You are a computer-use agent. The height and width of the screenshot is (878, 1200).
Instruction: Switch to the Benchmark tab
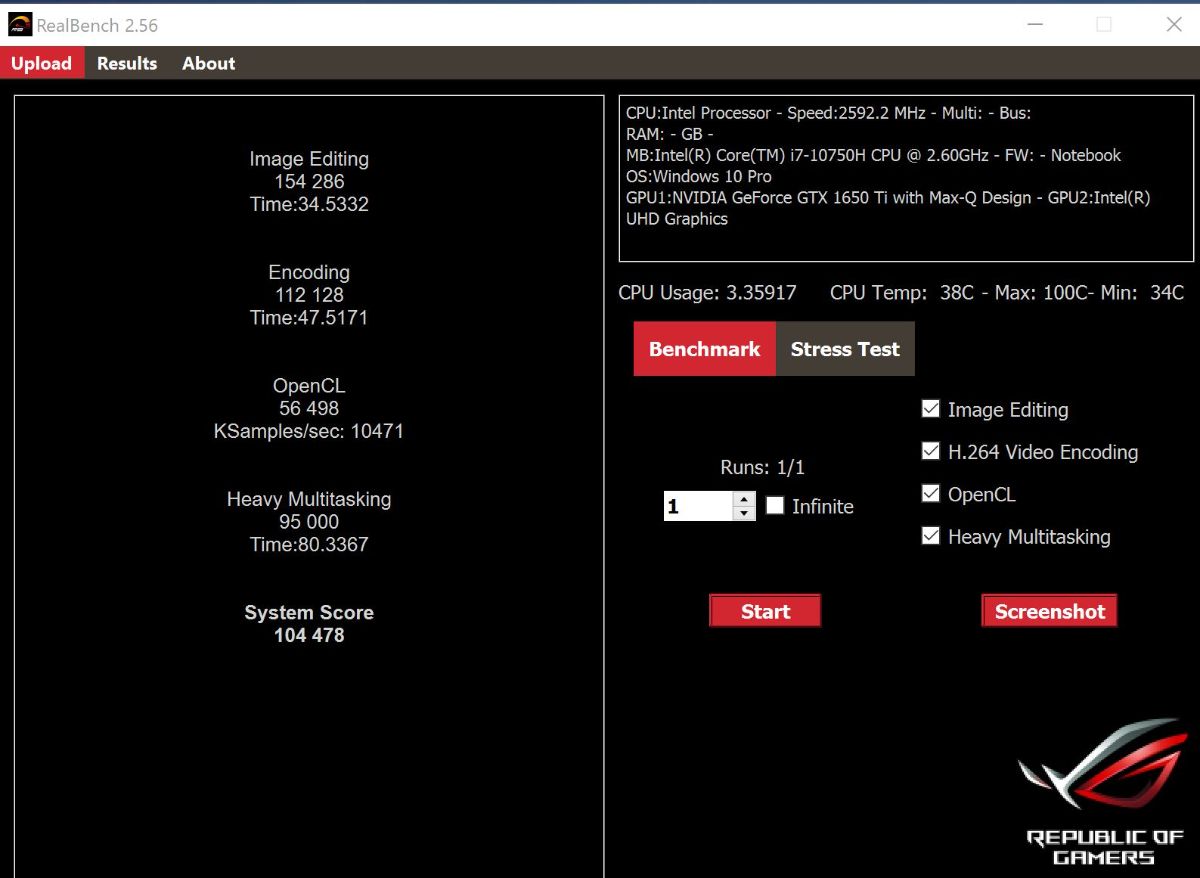(704, 349)
